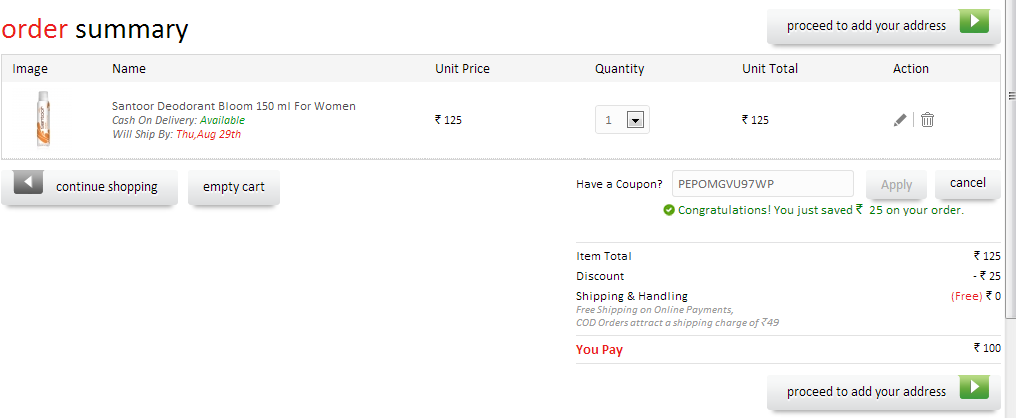Image resolution: width=1016 pixels, height=418 pixels.
Task: Click the Quantity column header
Action: [619, 69]
